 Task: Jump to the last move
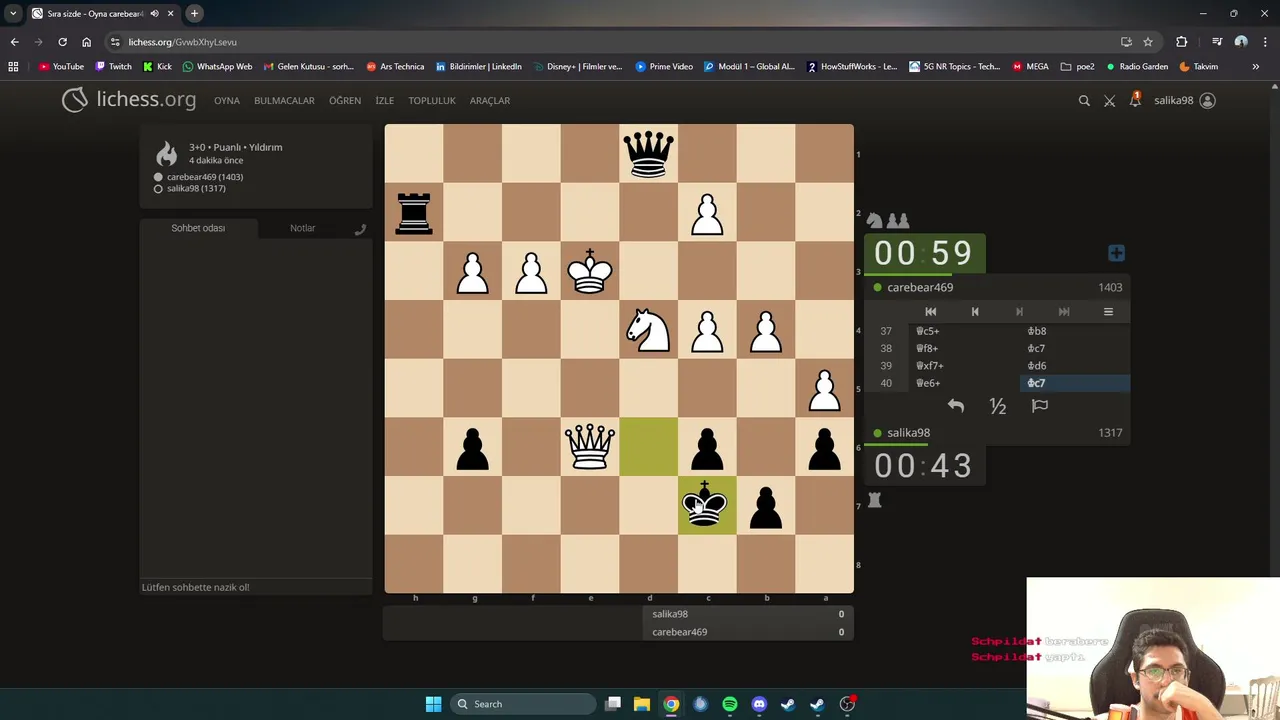pos(1064,312)
